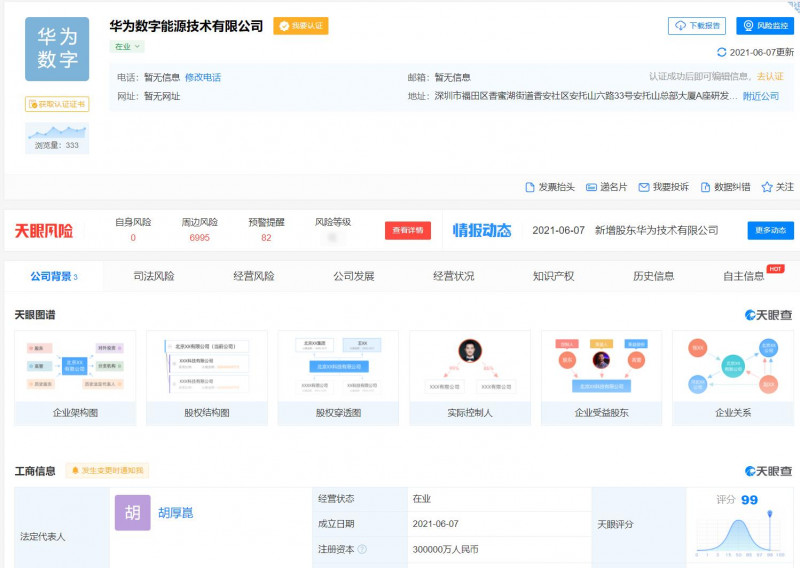Screen dimensions: 800x568
Task: Follow company with 关注 star icon
Action: [767, 187]
